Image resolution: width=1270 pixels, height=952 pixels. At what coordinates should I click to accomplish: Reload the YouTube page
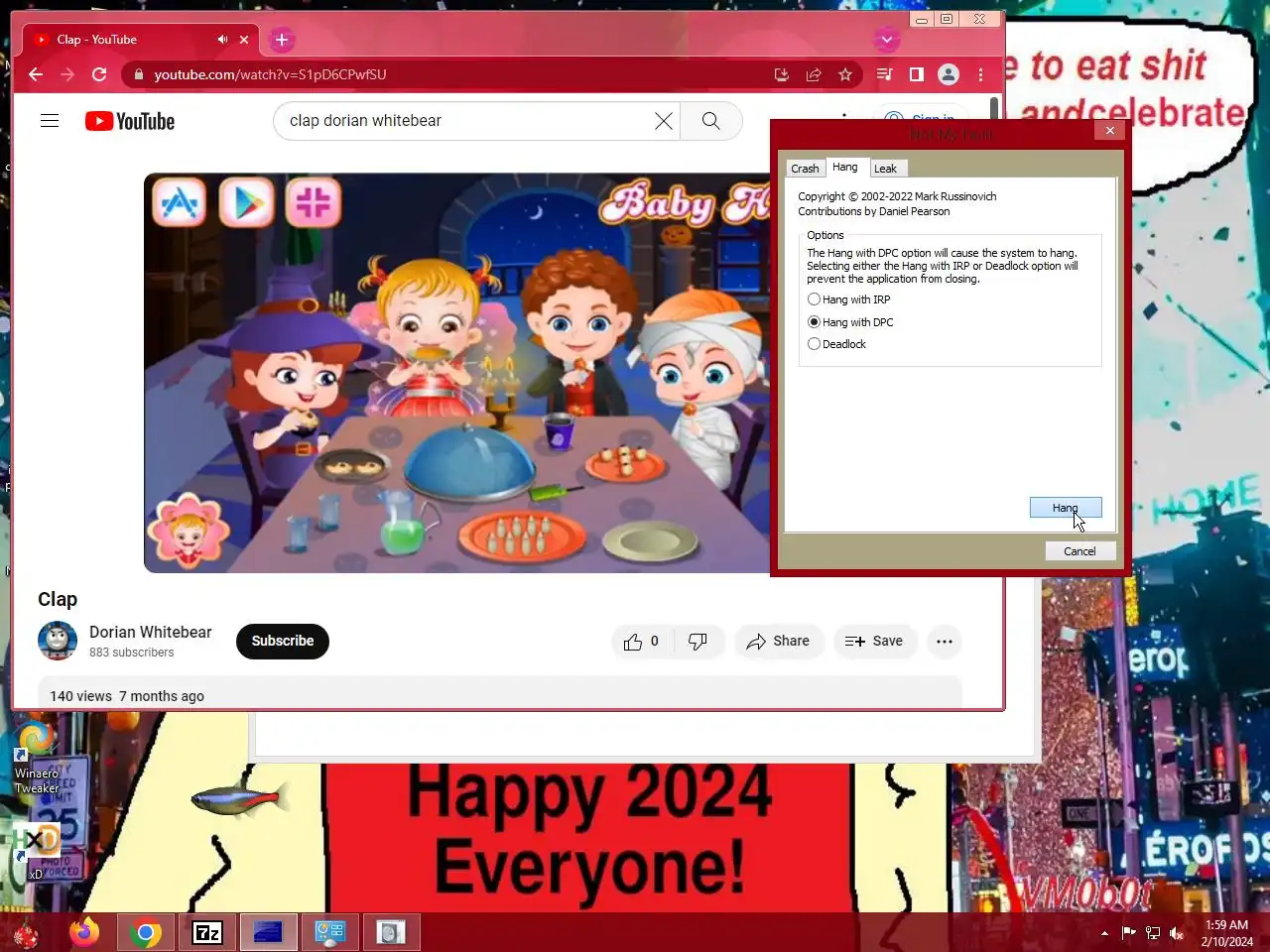click(99, 74)
